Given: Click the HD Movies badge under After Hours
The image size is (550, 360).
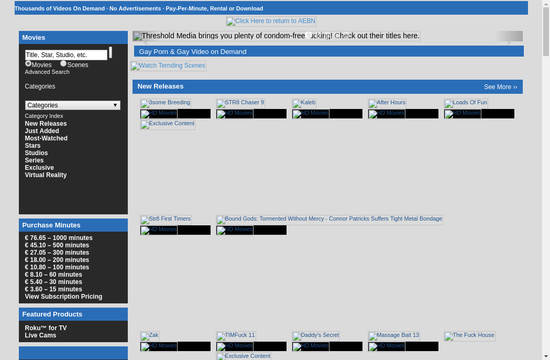Looking at the screenshot, I should pos(387,114).
